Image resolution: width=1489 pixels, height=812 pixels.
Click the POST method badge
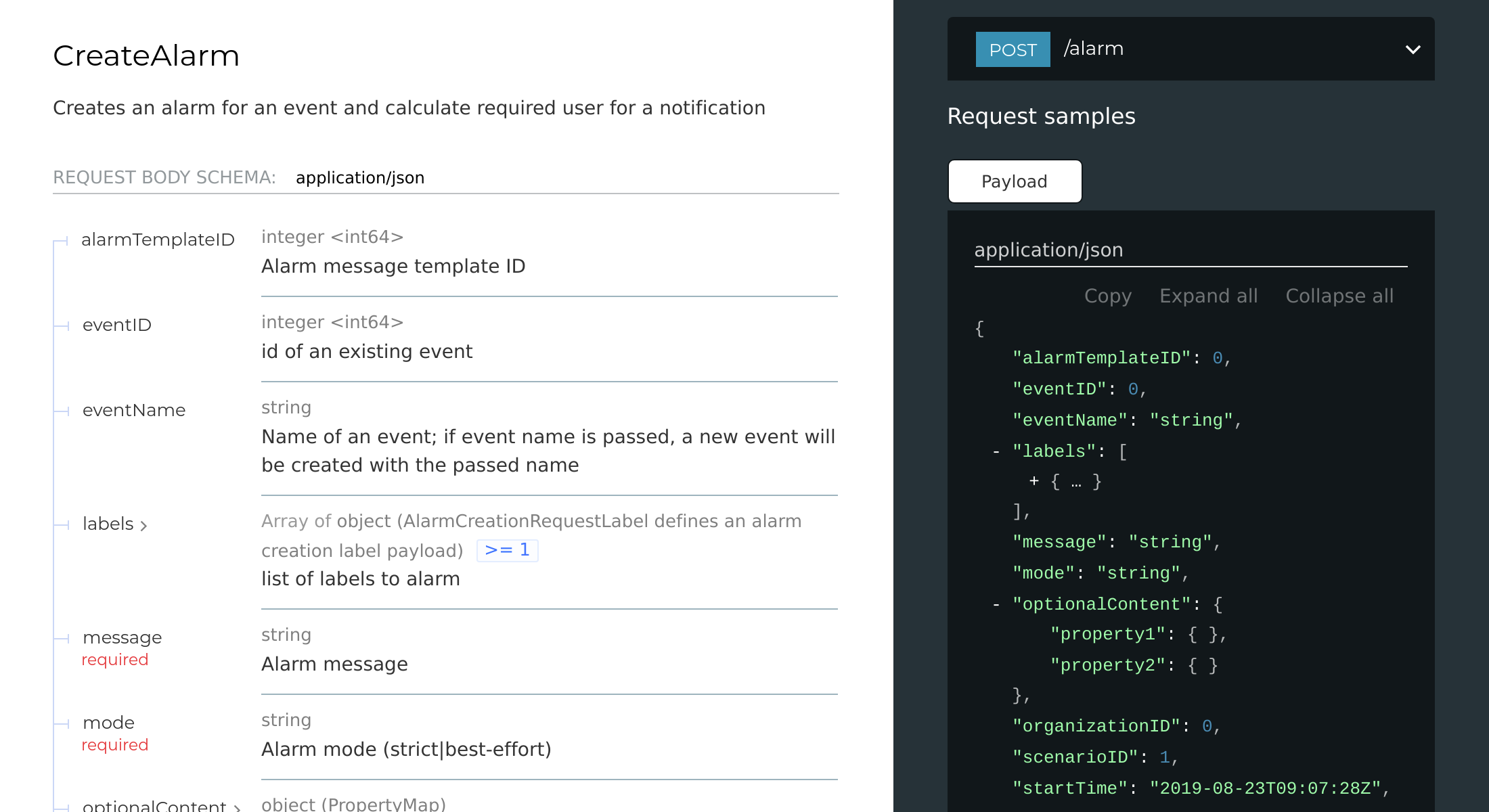1013,49
